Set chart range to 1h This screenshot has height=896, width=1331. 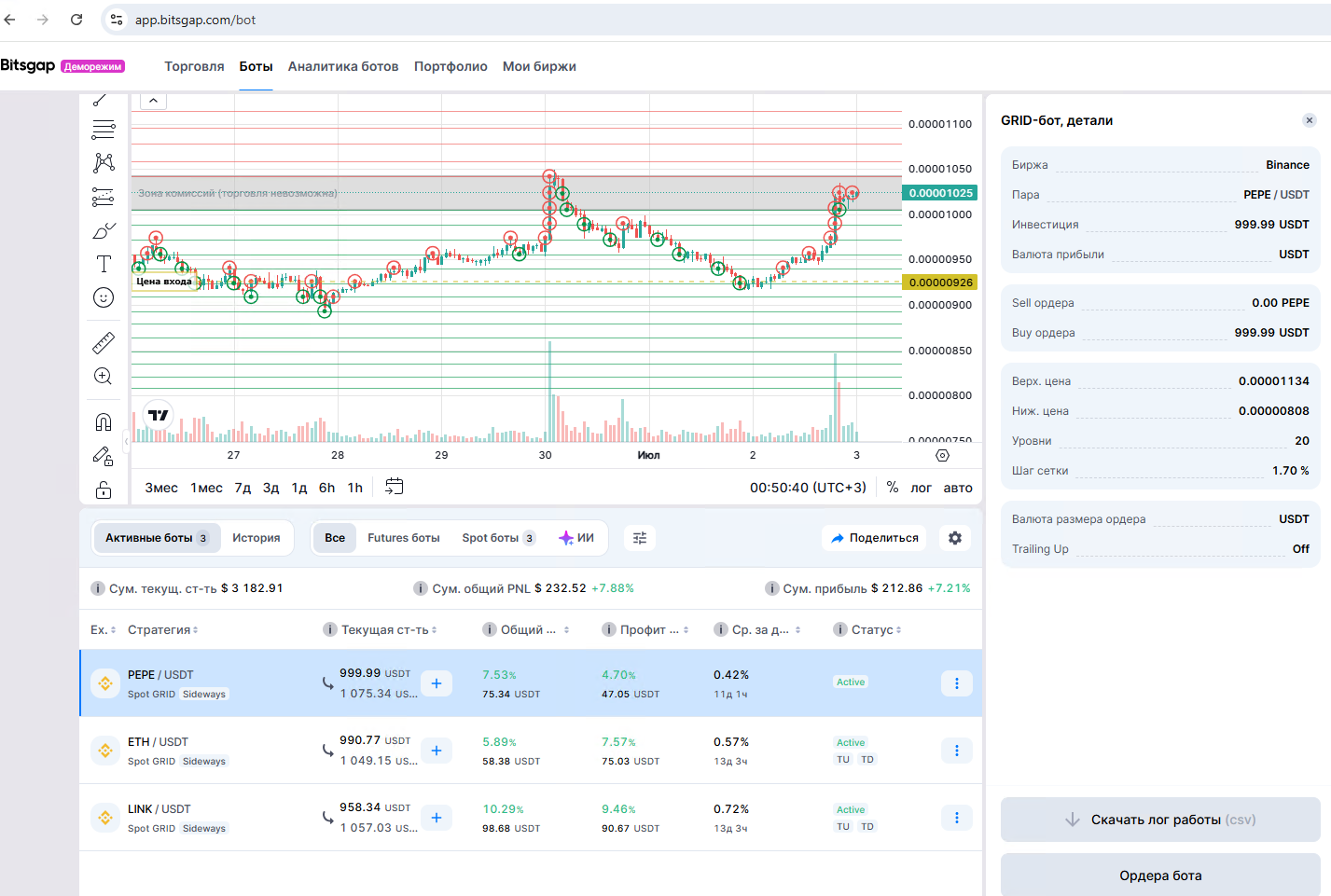355,488
